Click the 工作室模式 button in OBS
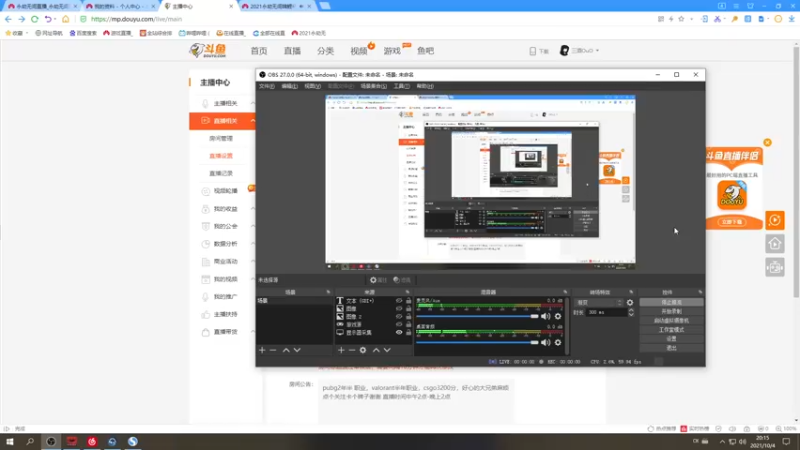Viewport: 800px width, 450px height. click(x=671, y=330)
